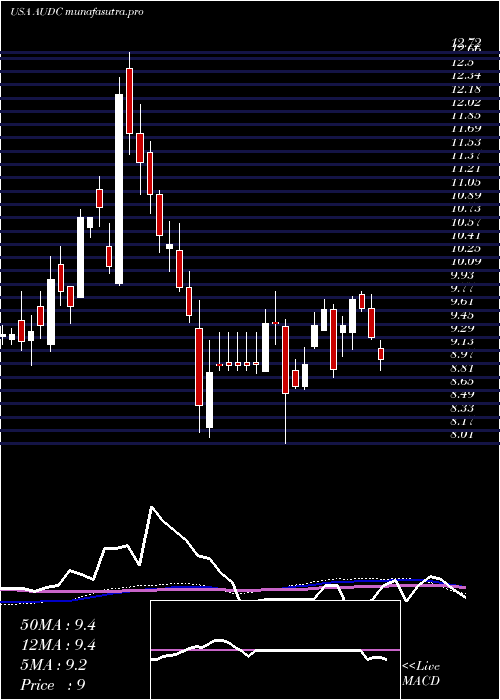This screenshot has height=700, width=500.
Task: Click the 12.18 price axis label
Action: click(466, 89)
